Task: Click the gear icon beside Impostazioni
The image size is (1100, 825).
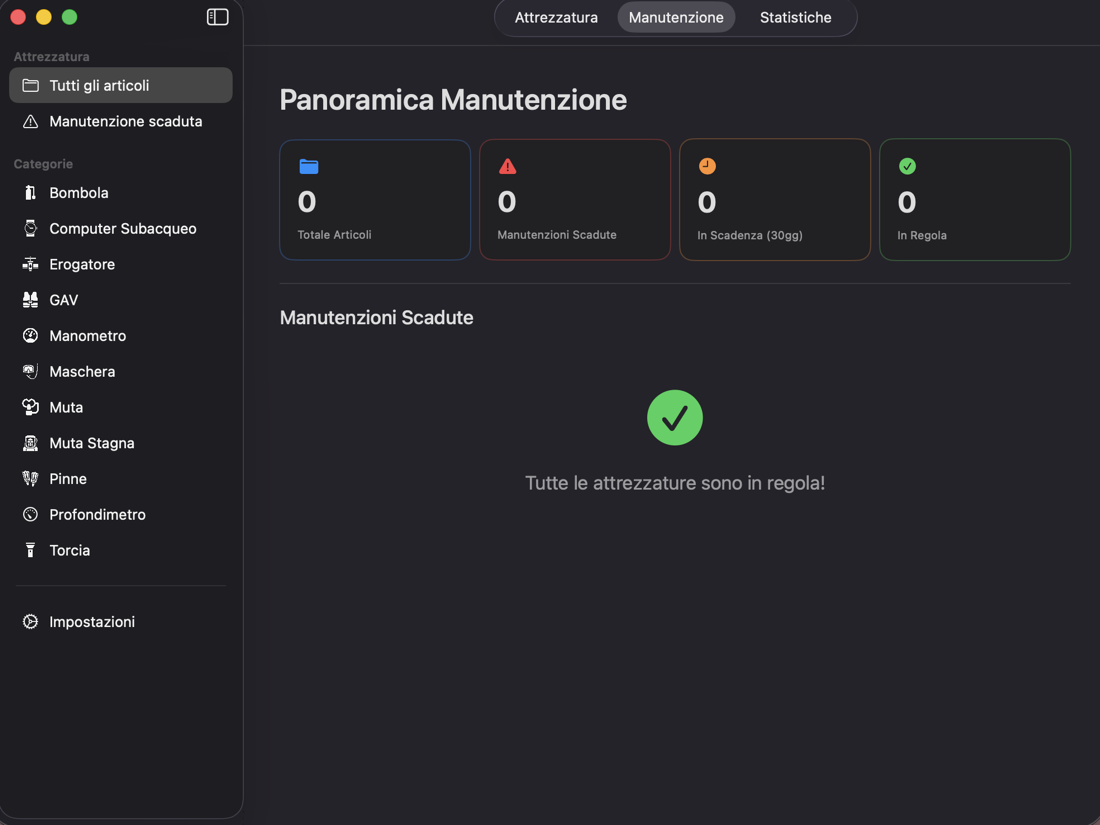Action: point(30,622)
